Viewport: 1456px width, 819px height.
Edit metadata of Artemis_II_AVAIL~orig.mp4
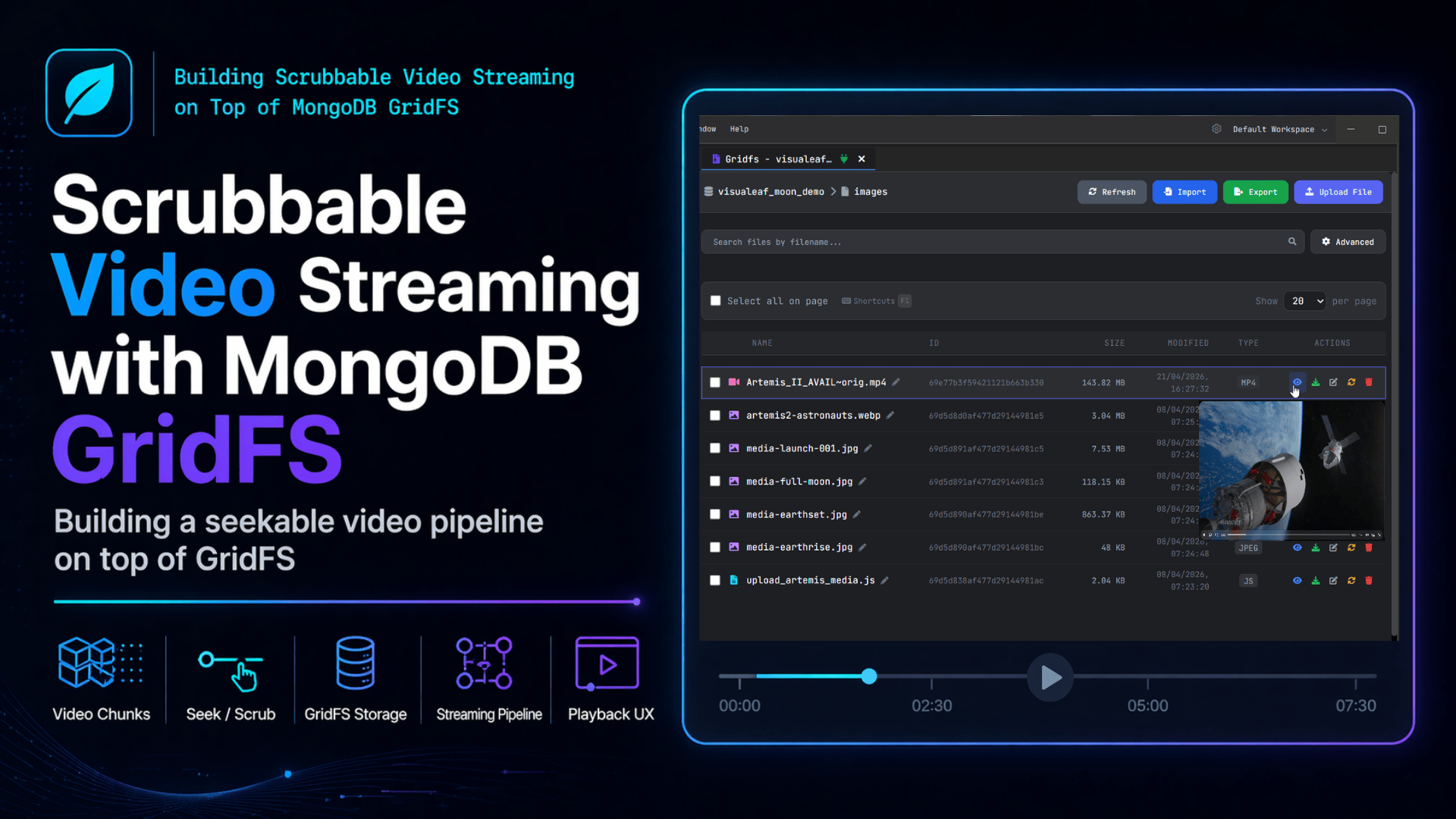tap(1333, 382)
